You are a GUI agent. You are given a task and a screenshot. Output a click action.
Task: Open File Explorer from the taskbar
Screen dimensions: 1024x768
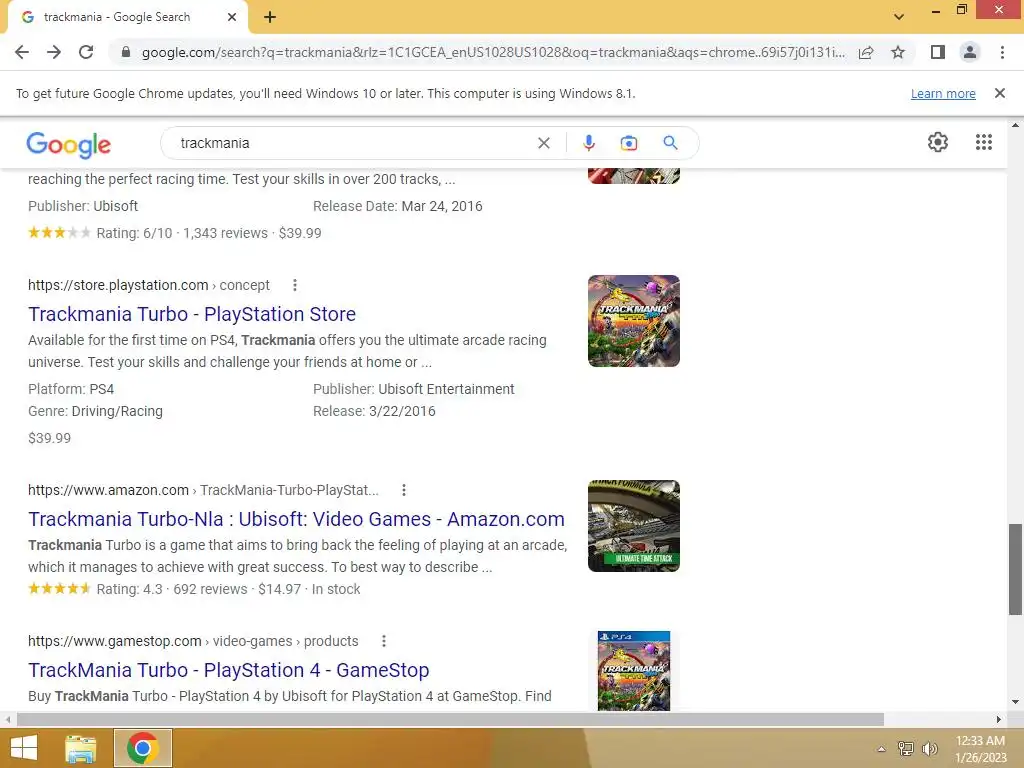[81, 748]
